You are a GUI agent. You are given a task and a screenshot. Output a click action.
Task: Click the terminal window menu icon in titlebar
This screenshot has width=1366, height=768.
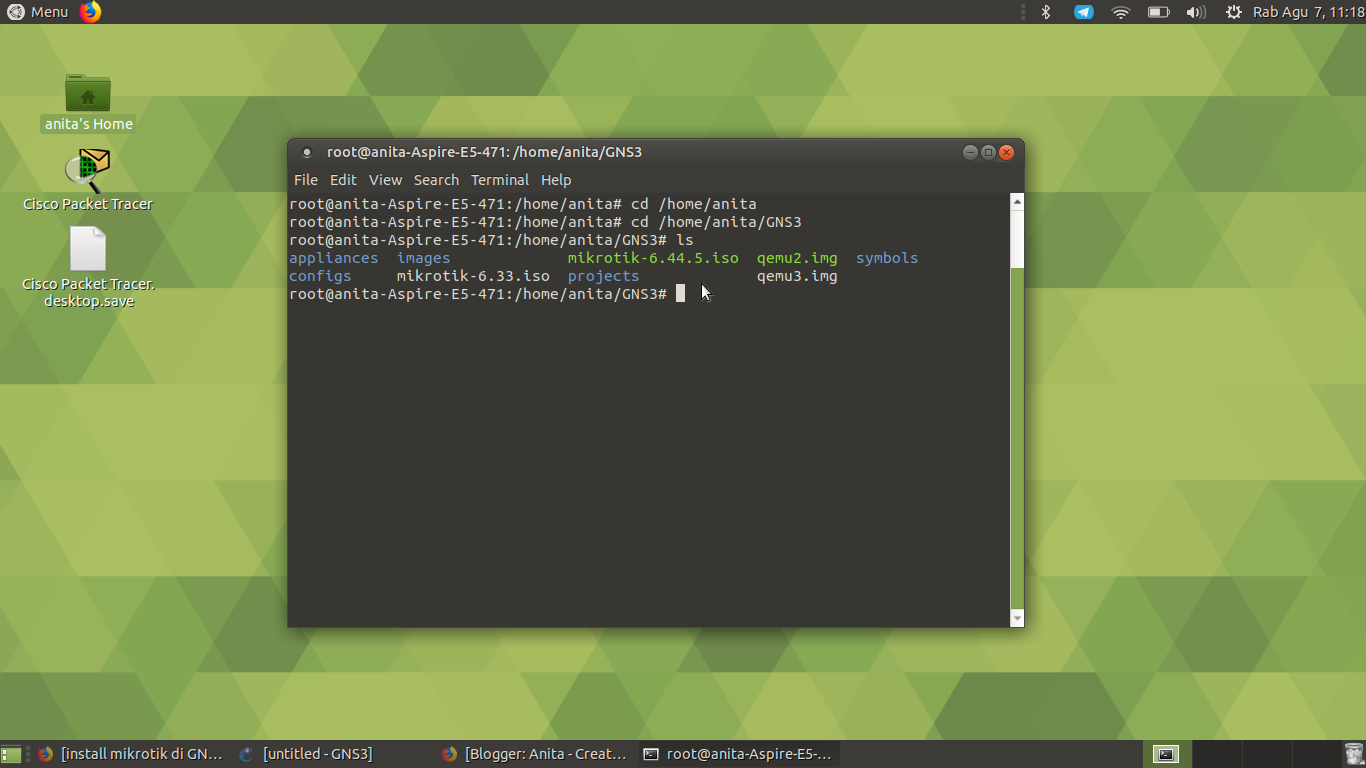pos(307,152)
